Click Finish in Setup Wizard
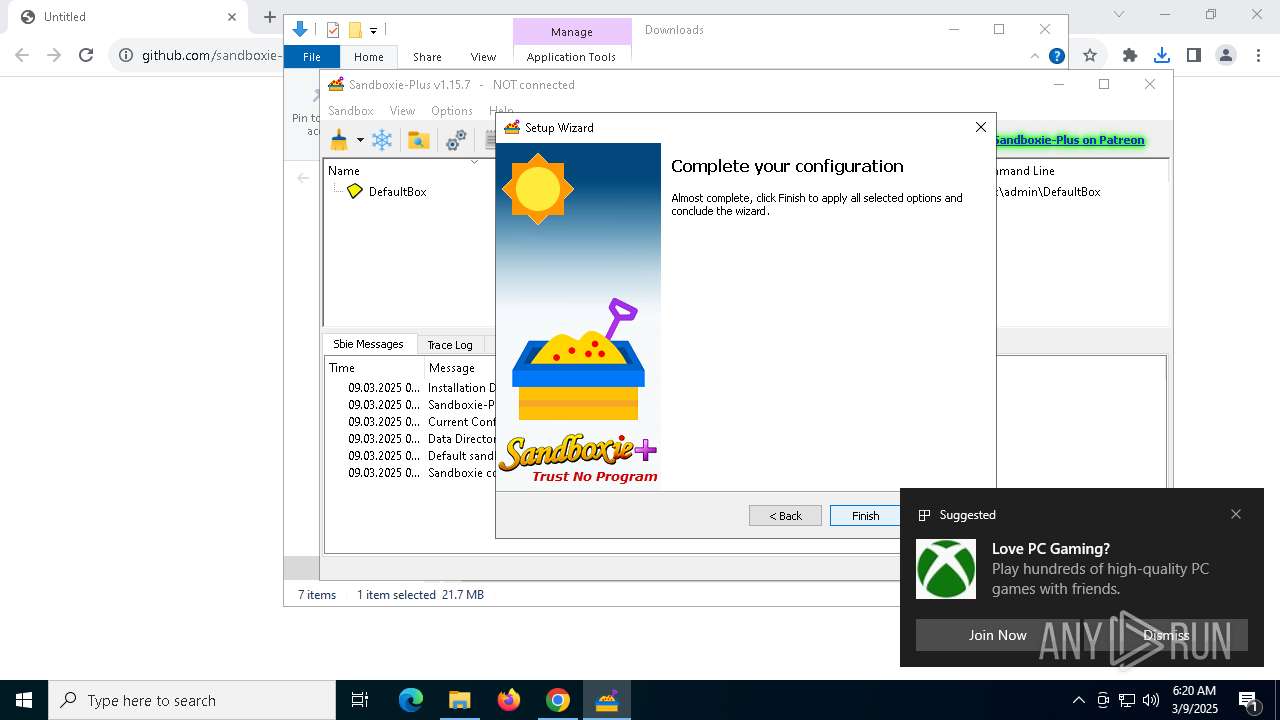This screenshot has height=720, width=1280. point(866,515)
